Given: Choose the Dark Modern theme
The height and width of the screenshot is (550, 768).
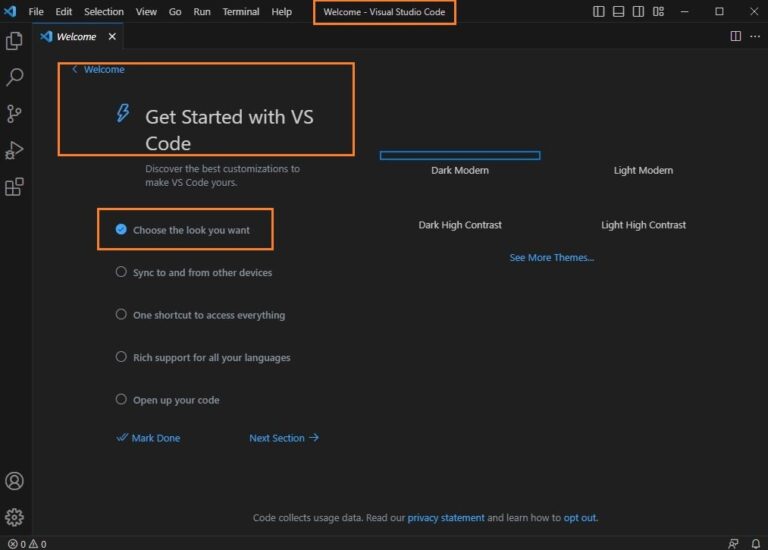Looking at the screenshot, I should 460,163.
